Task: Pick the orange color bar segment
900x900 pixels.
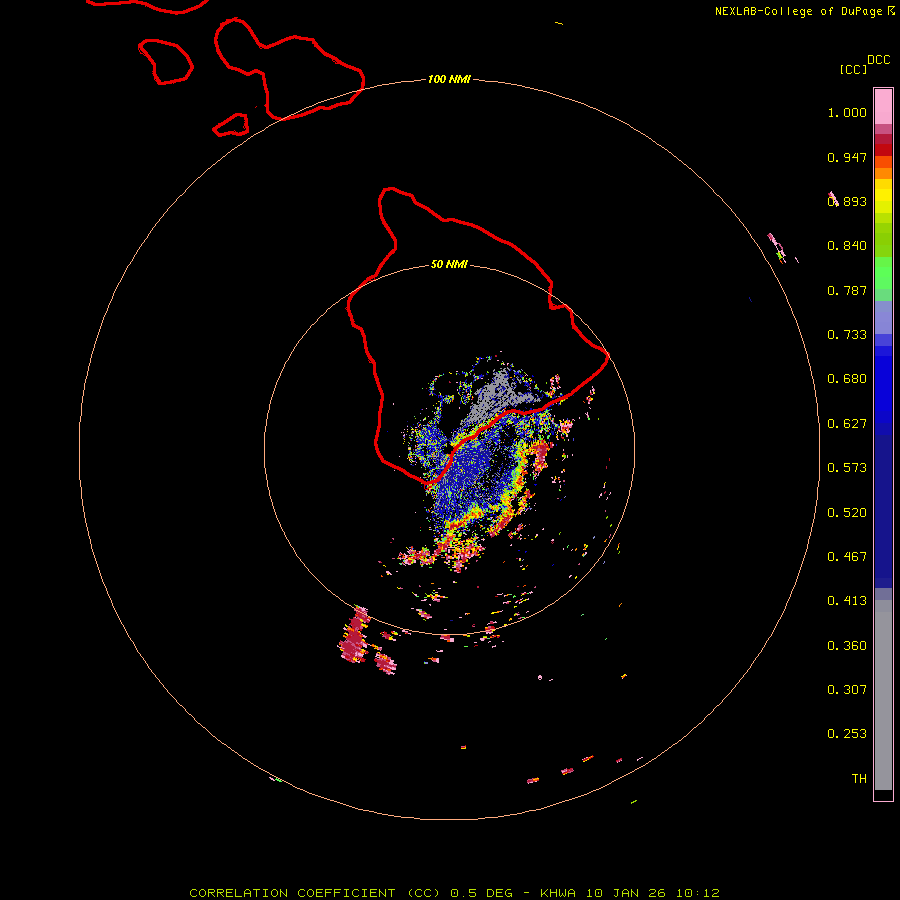Action: [883, 173]
